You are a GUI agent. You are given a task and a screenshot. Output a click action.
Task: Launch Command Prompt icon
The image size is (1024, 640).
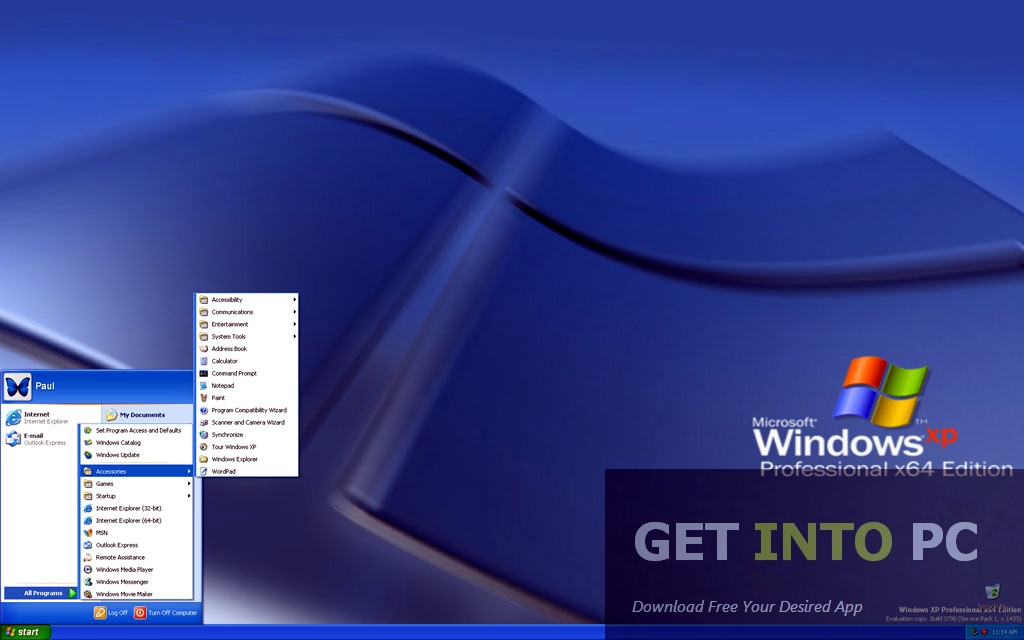[x=204, y=374]
